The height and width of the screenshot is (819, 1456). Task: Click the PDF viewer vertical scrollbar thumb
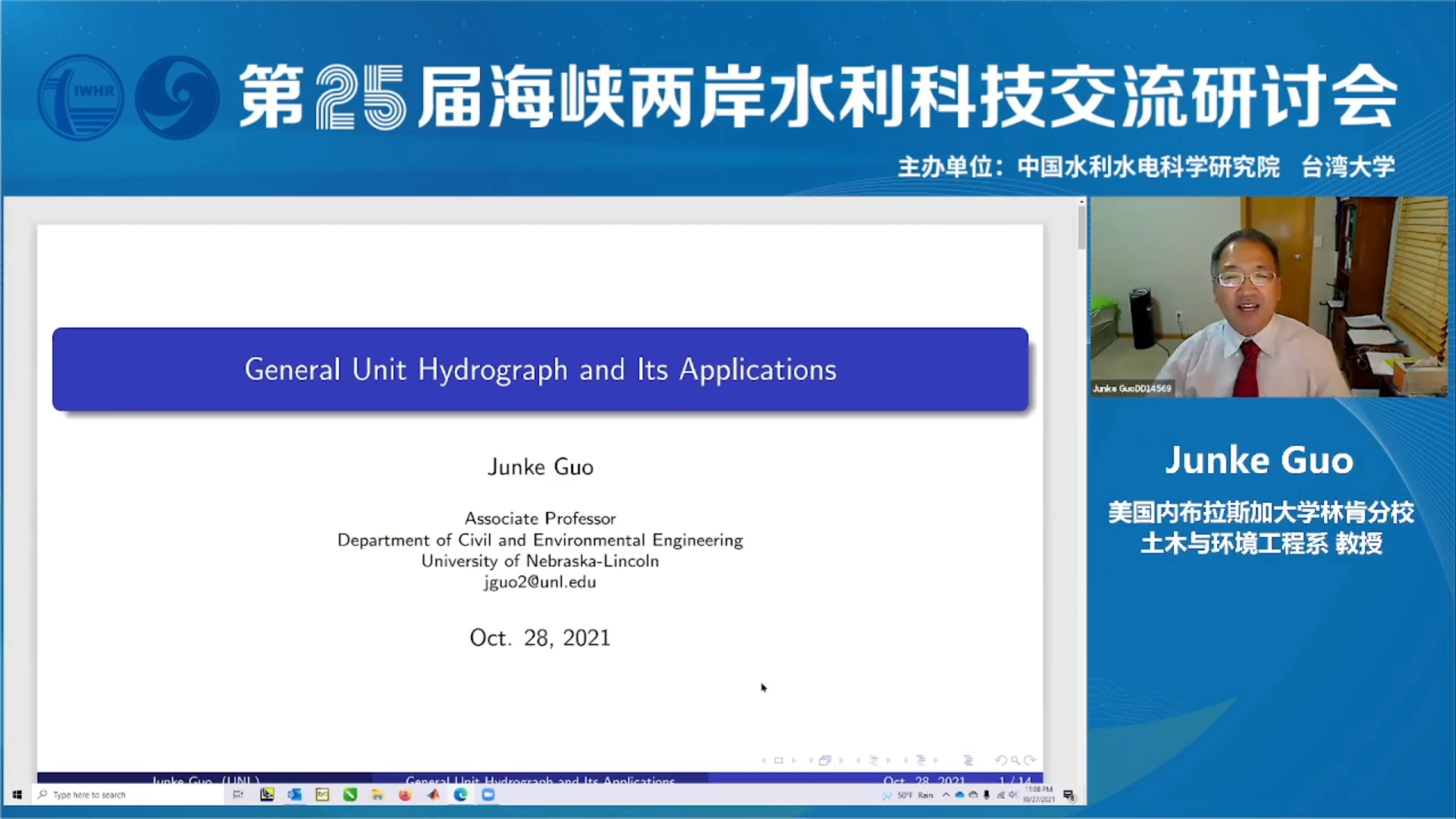point(1081,226)
